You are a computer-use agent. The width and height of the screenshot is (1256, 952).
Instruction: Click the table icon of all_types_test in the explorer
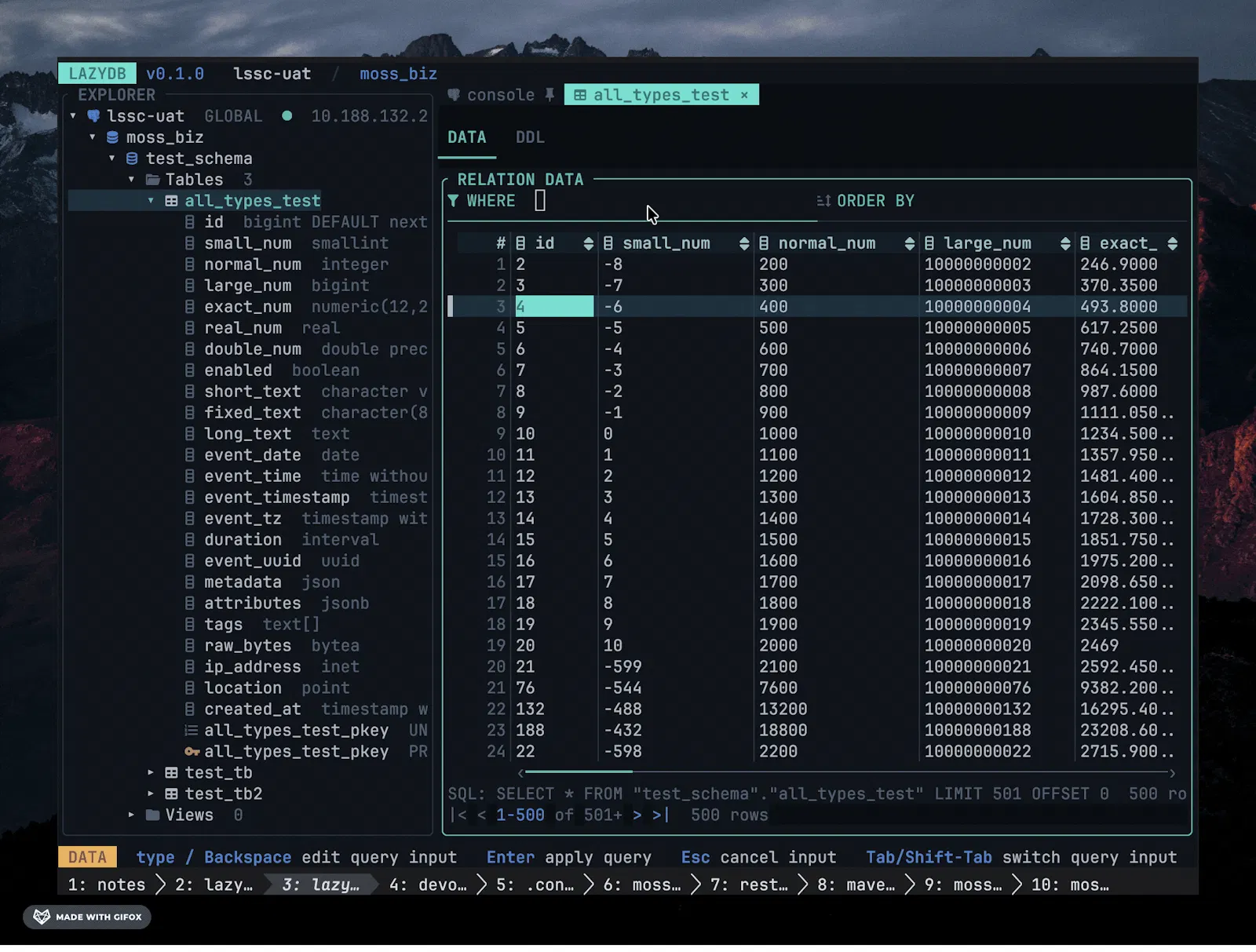click(171, 201)
